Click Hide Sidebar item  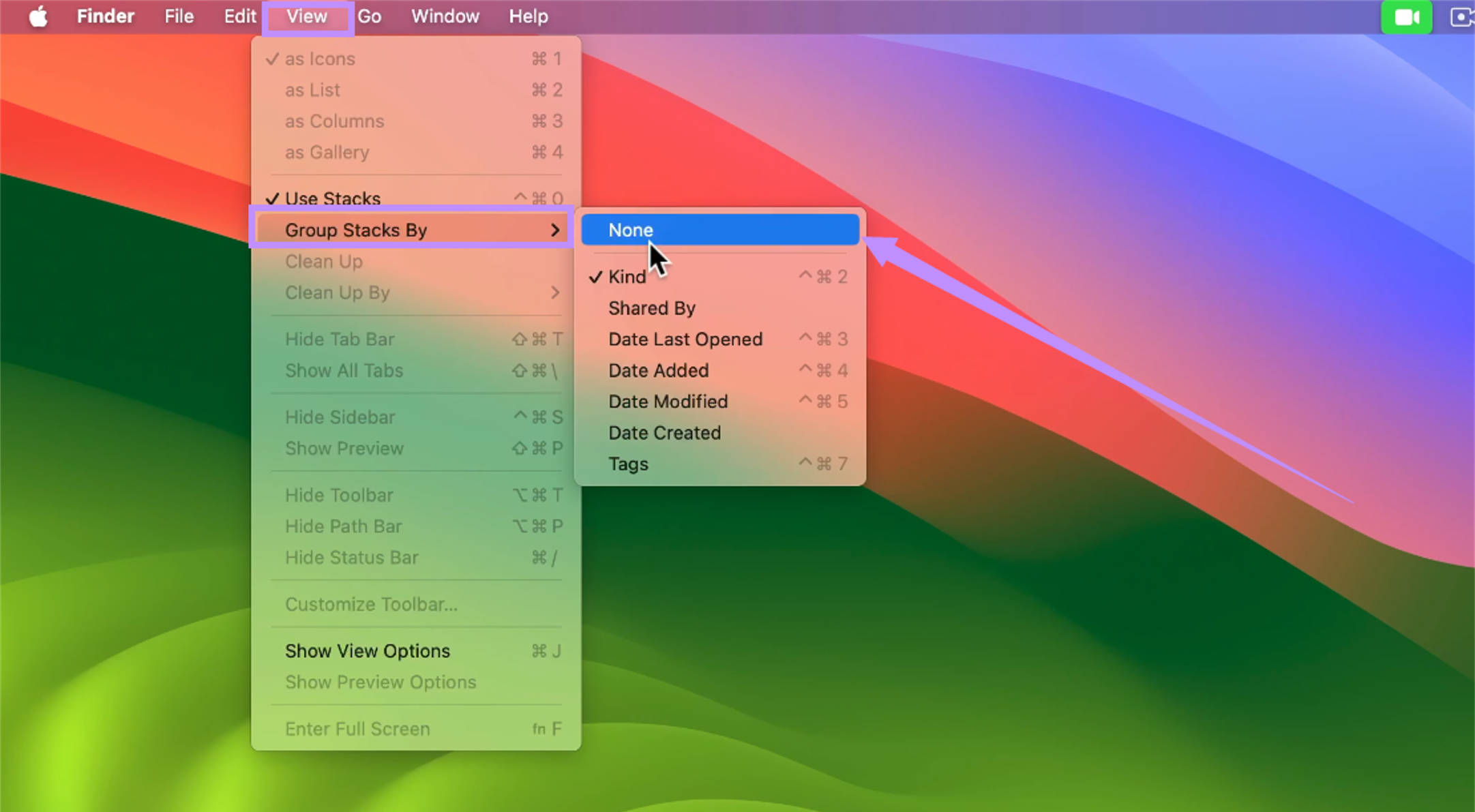click(x=416, y=417)
